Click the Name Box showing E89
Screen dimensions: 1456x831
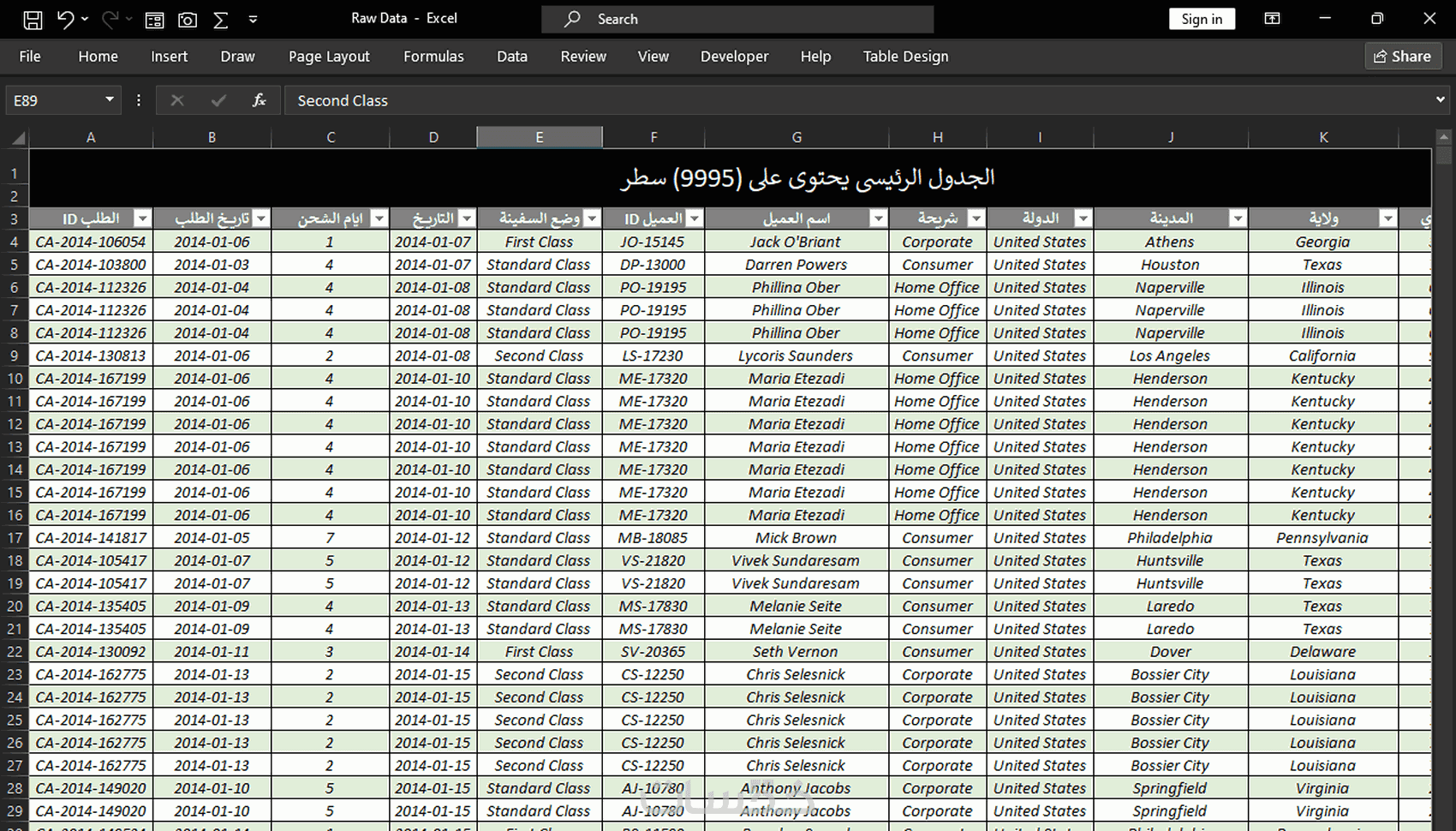click(x=54, y=100)
